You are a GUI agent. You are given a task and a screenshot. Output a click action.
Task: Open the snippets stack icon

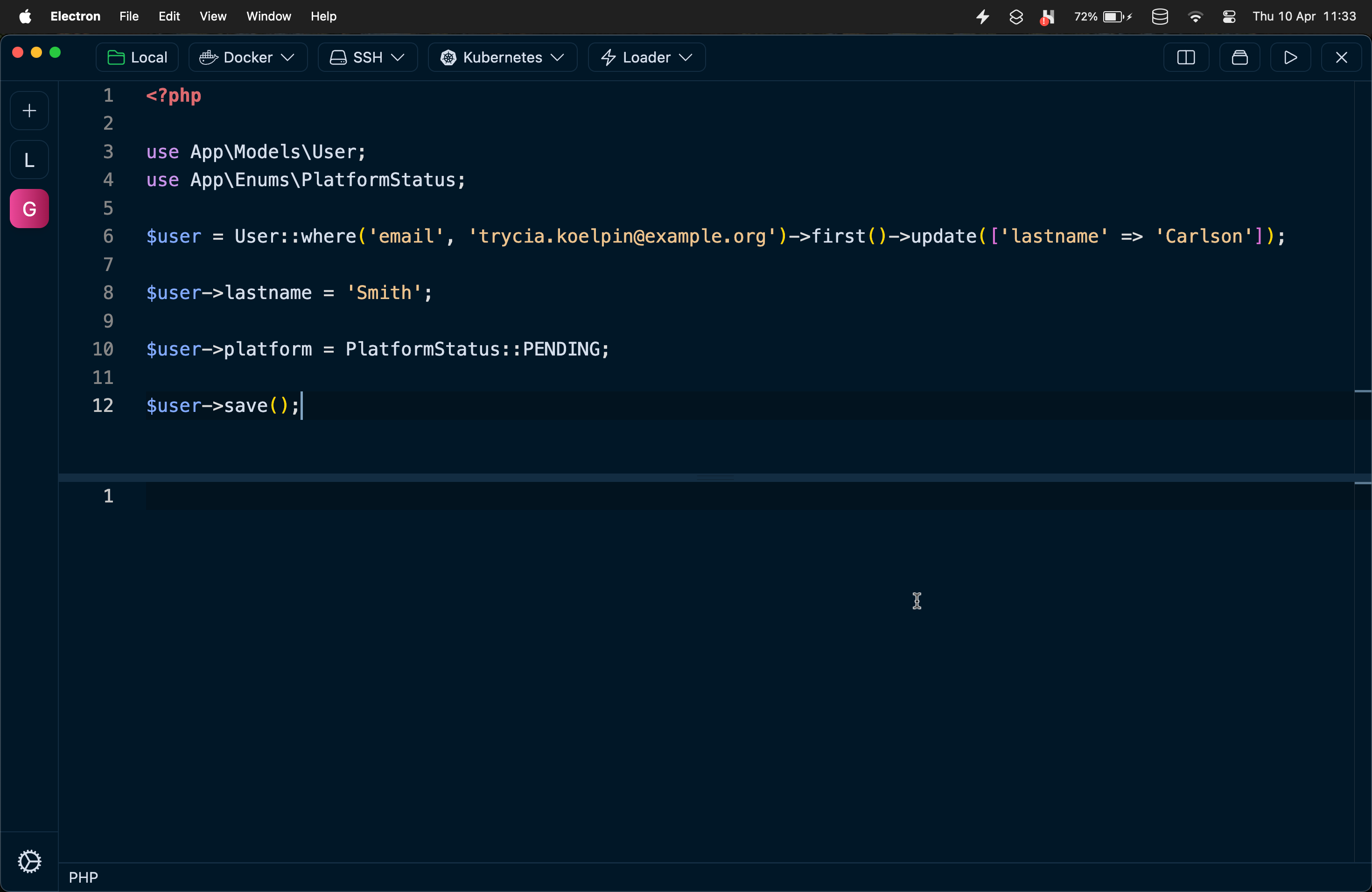(1239, 57)
